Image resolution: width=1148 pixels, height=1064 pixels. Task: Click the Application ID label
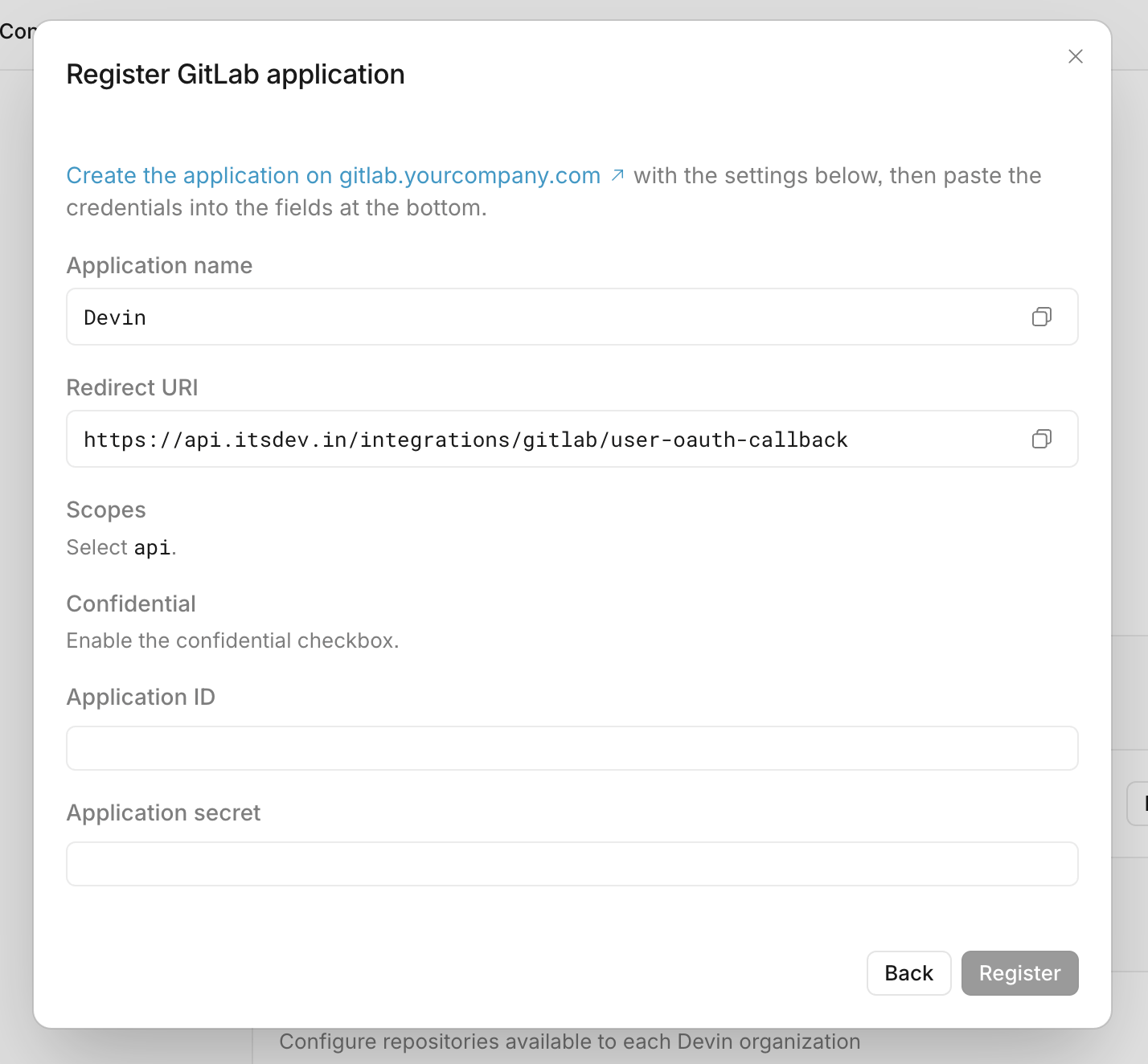point(141,697)
